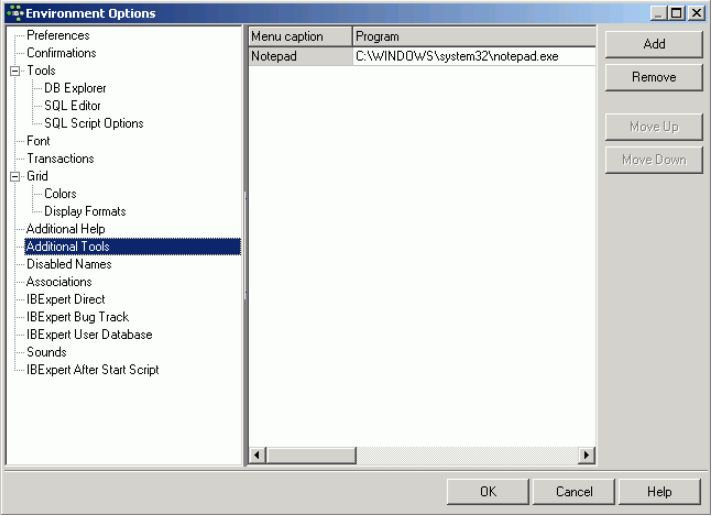Collapse the Tools tree node
Viewport: 712px width, 516px height.
click(15, 71)
